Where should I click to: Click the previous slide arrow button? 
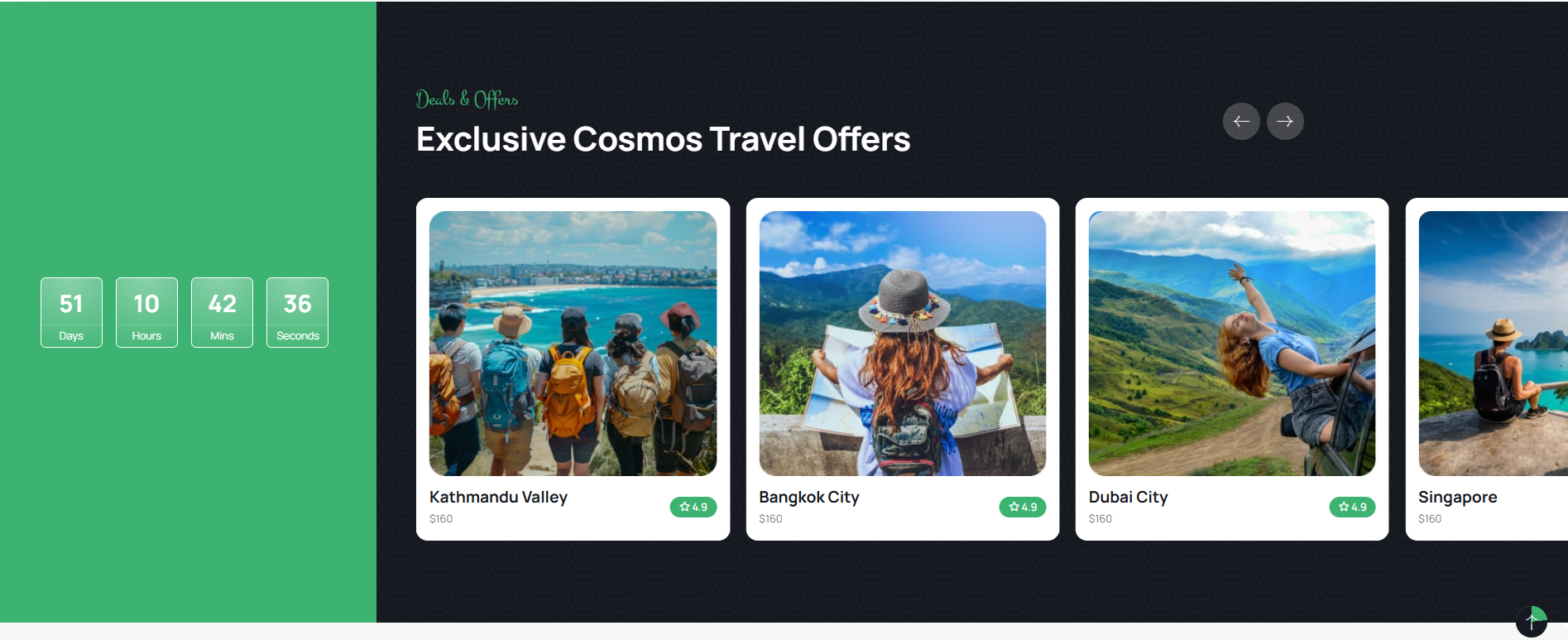[x=1241, y=122]
